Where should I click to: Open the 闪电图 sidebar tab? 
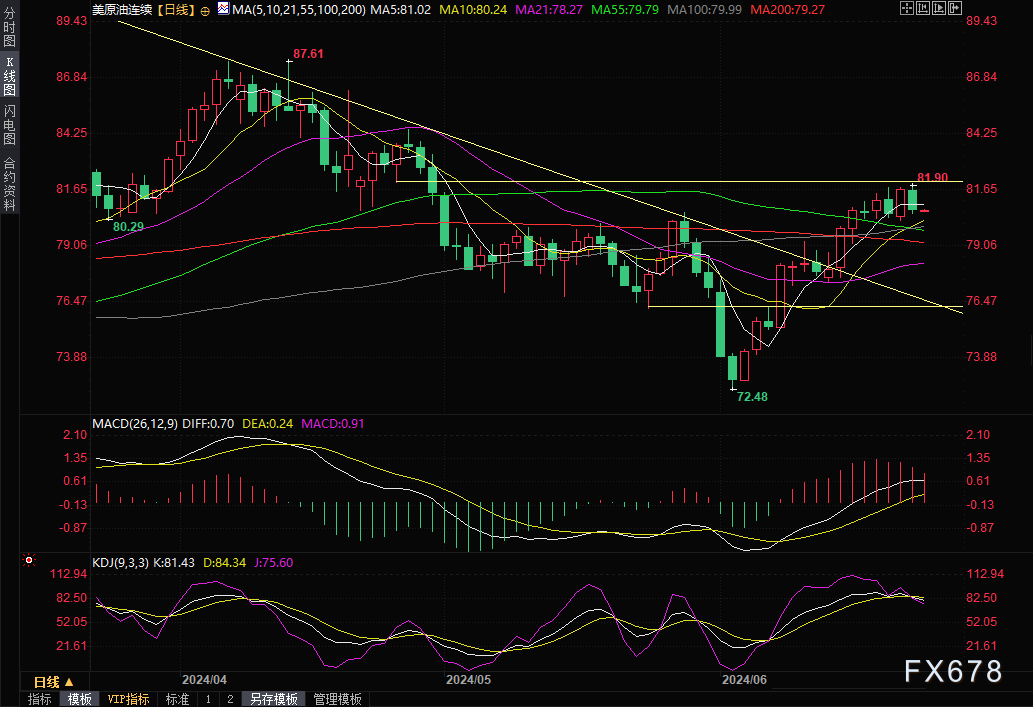tap(9, 124)
